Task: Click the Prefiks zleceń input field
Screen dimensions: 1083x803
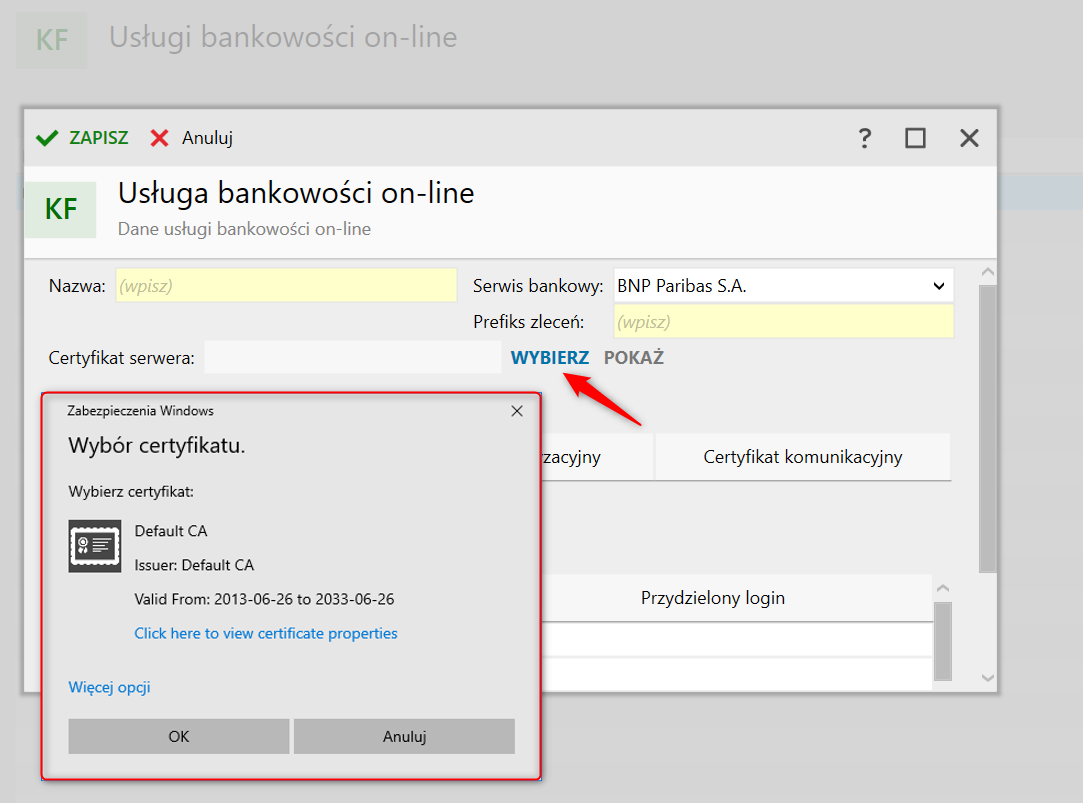Action: coord(783,322)
